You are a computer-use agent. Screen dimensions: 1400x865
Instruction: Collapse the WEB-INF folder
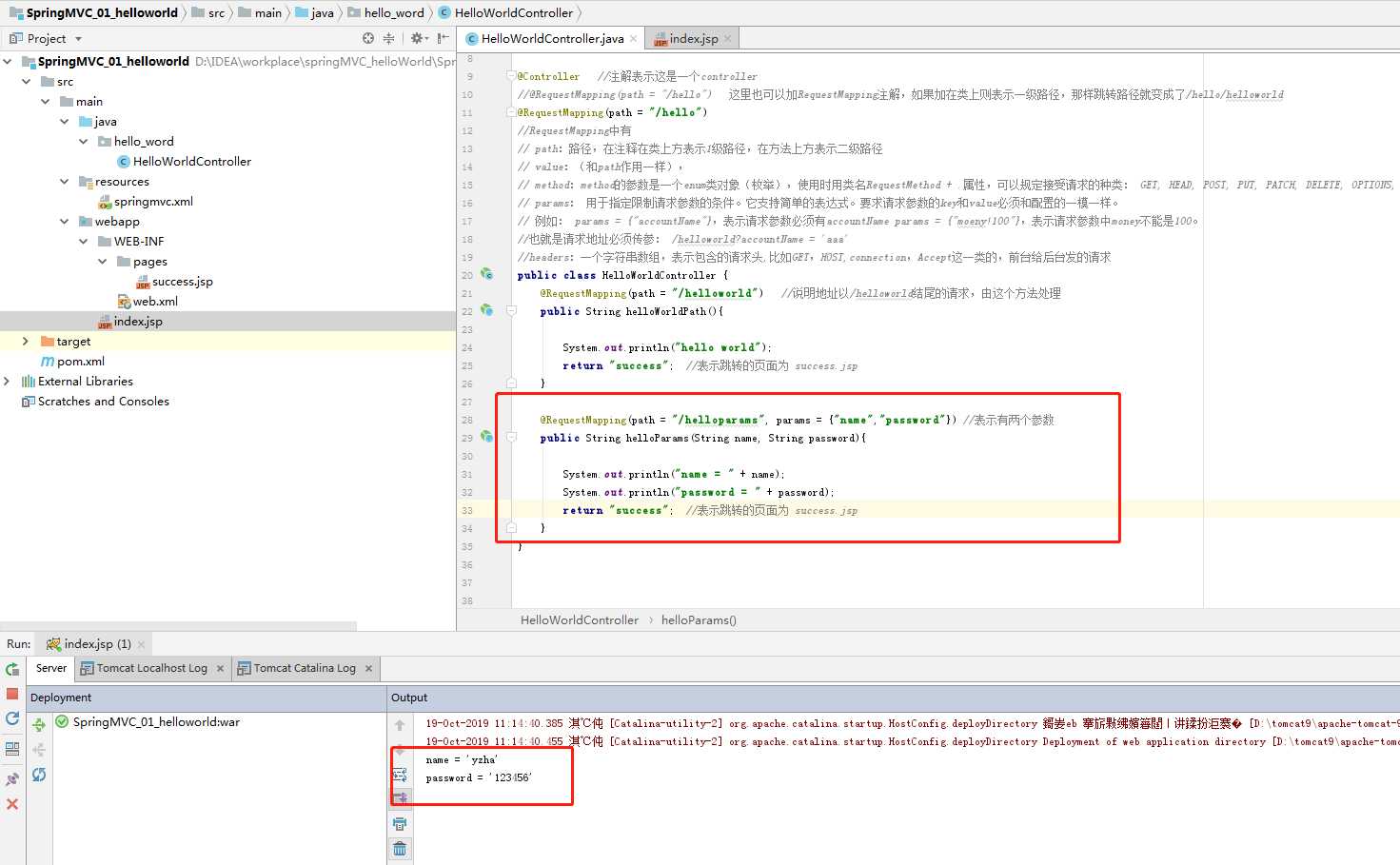(x=83, y=242)
